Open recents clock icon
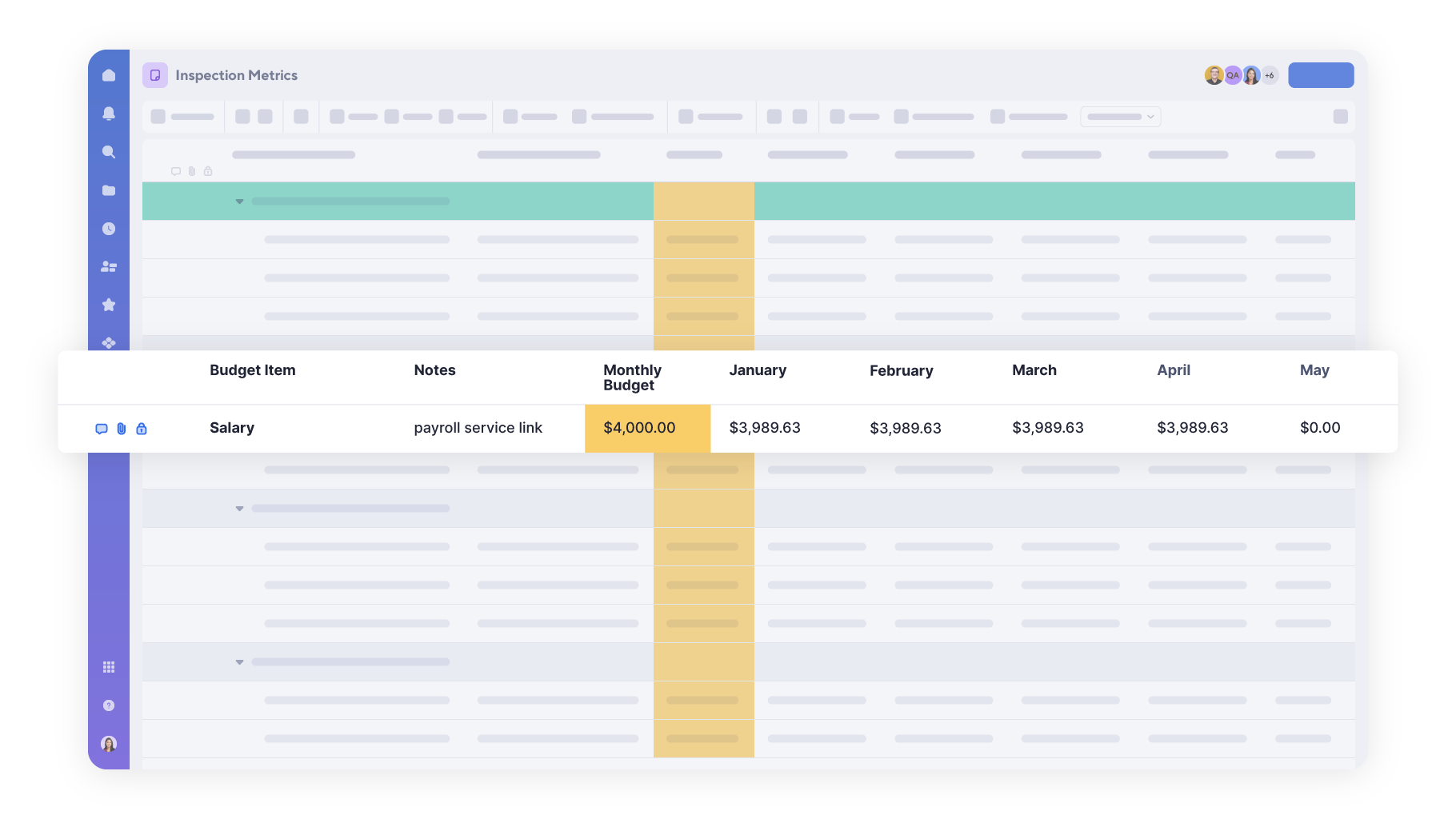Image resolution: width=1456 pixels, height=819 pixels. coord(109,229)
